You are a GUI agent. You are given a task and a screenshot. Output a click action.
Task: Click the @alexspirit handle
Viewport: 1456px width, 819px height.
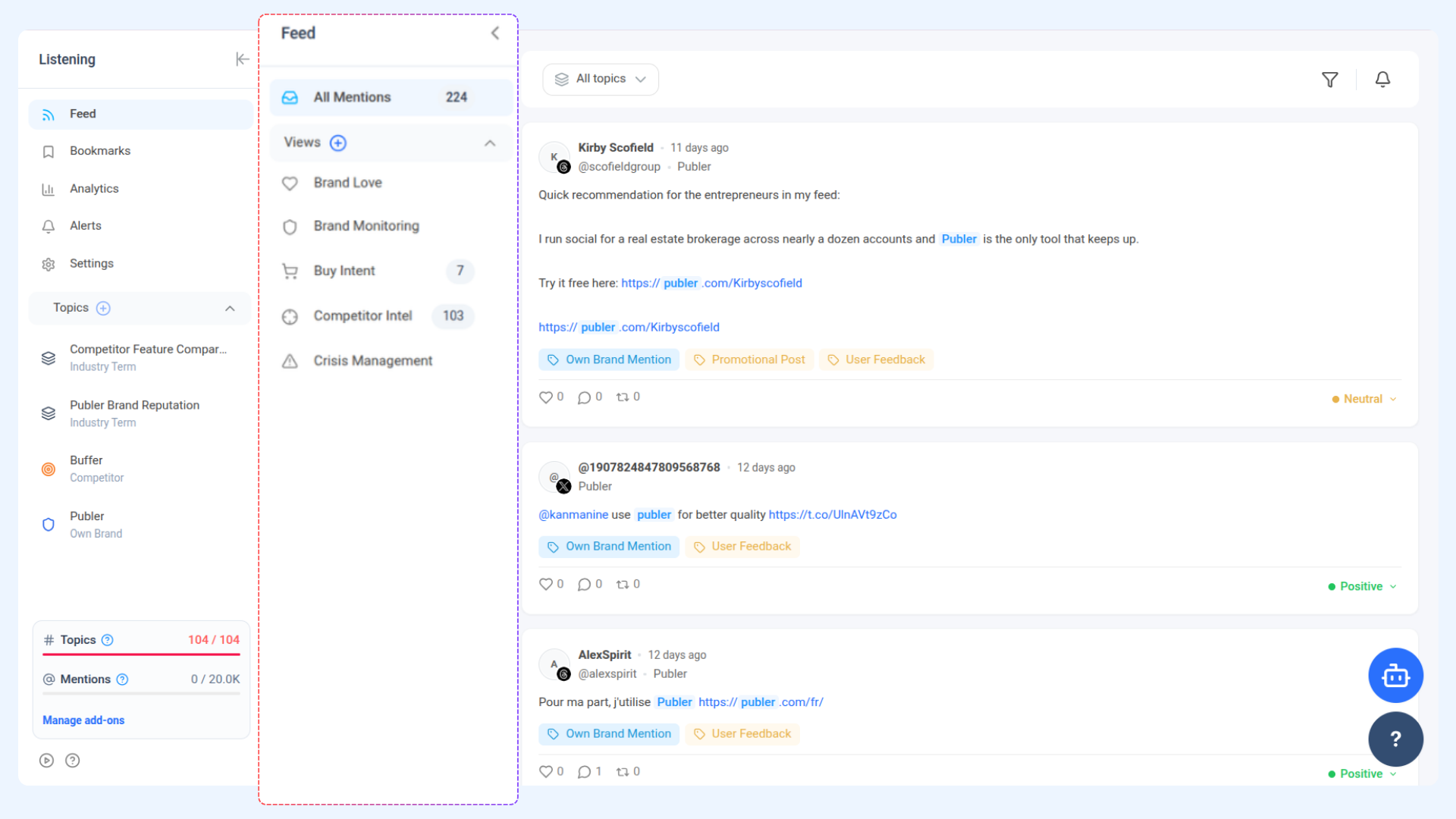607,673
